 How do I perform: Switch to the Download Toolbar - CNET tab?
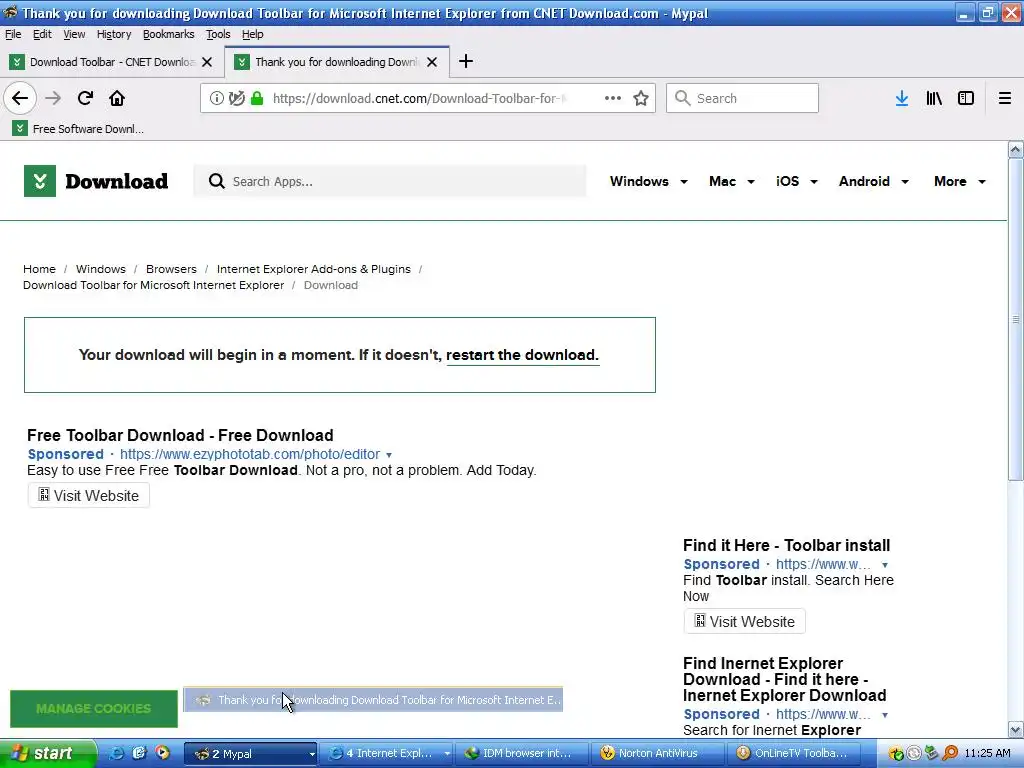point(112,62)
